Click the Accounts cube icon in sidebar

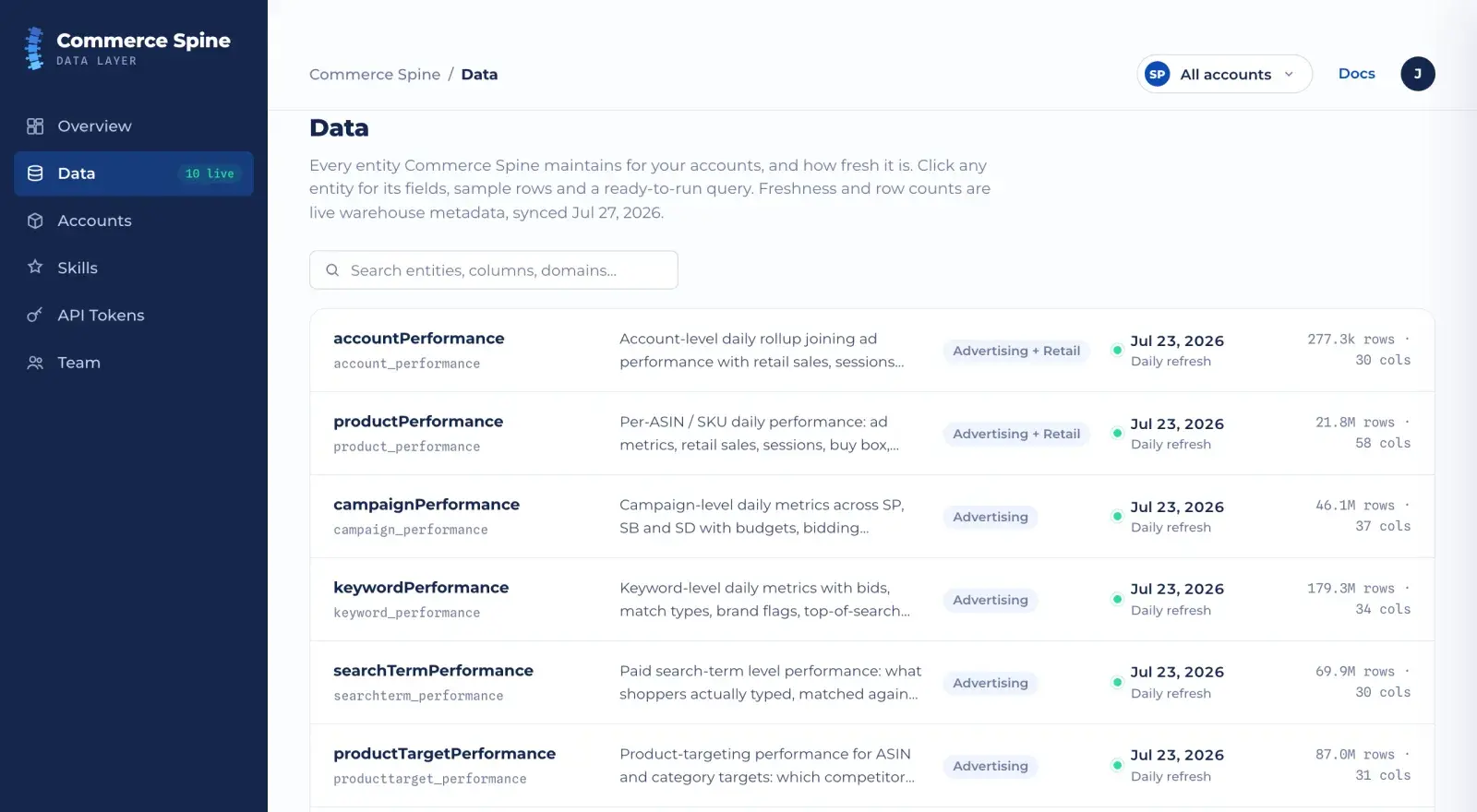coord(35,221)
